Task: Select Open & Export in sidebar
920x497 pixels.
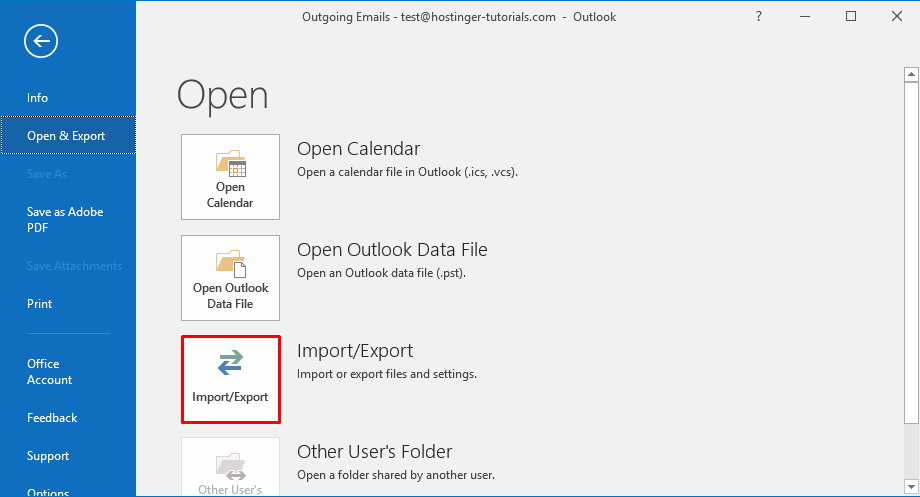Action: [68, 136]
